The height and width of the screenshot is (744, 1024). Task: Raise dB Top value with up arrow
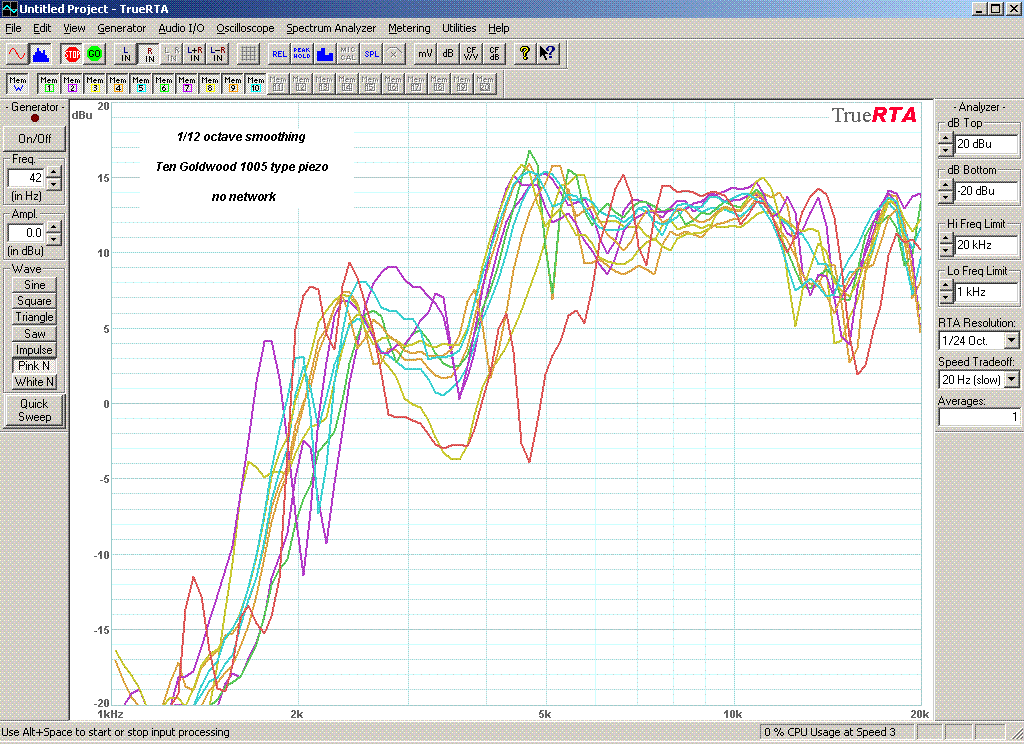946,138
